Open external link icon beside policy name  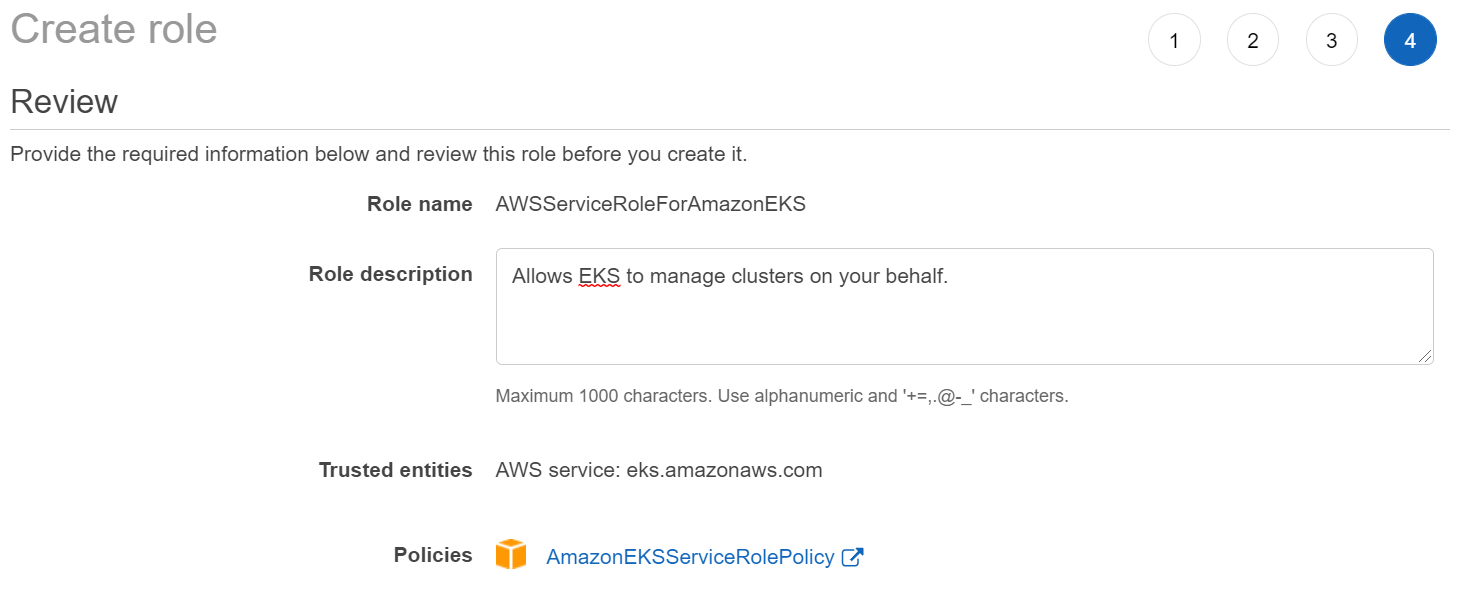(853, 558)
